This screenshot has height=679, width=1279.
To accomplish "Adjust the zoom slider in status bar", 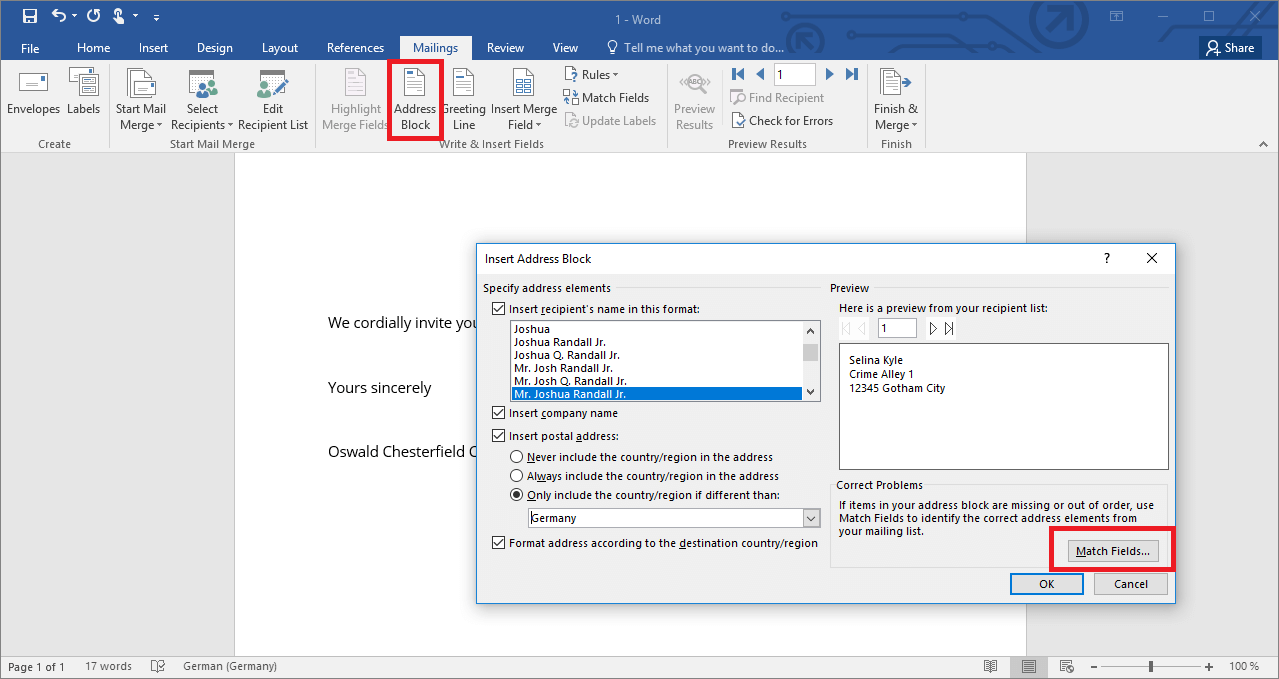I will 1151,666.
